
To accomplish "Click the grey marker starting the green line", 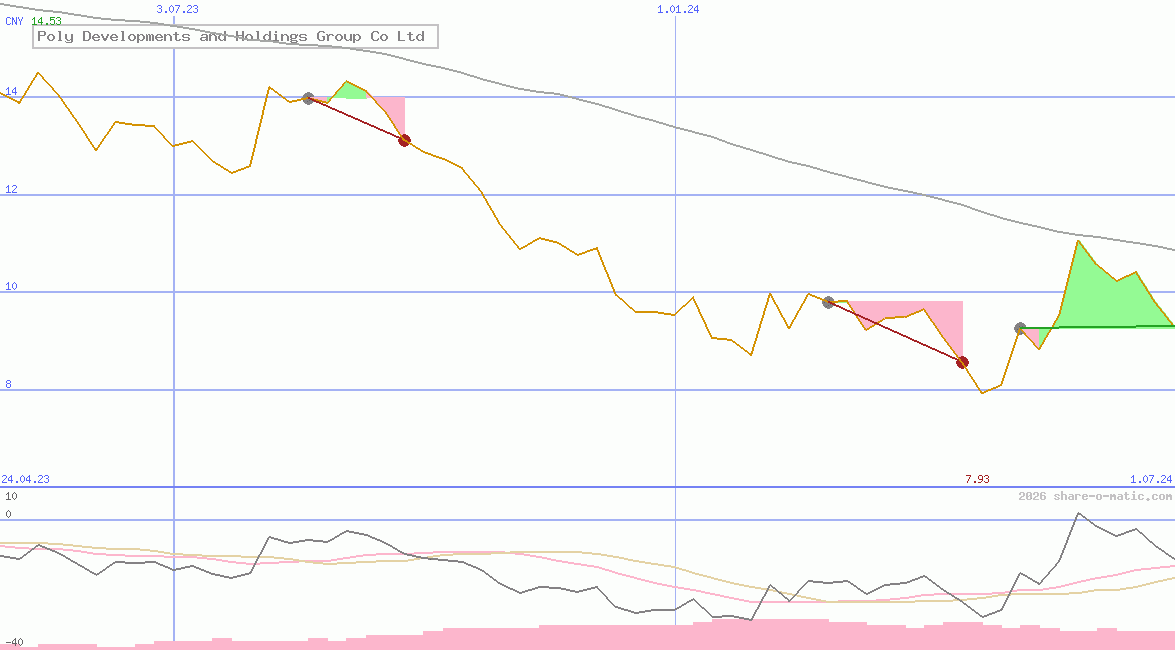I will coord(1020,328).
